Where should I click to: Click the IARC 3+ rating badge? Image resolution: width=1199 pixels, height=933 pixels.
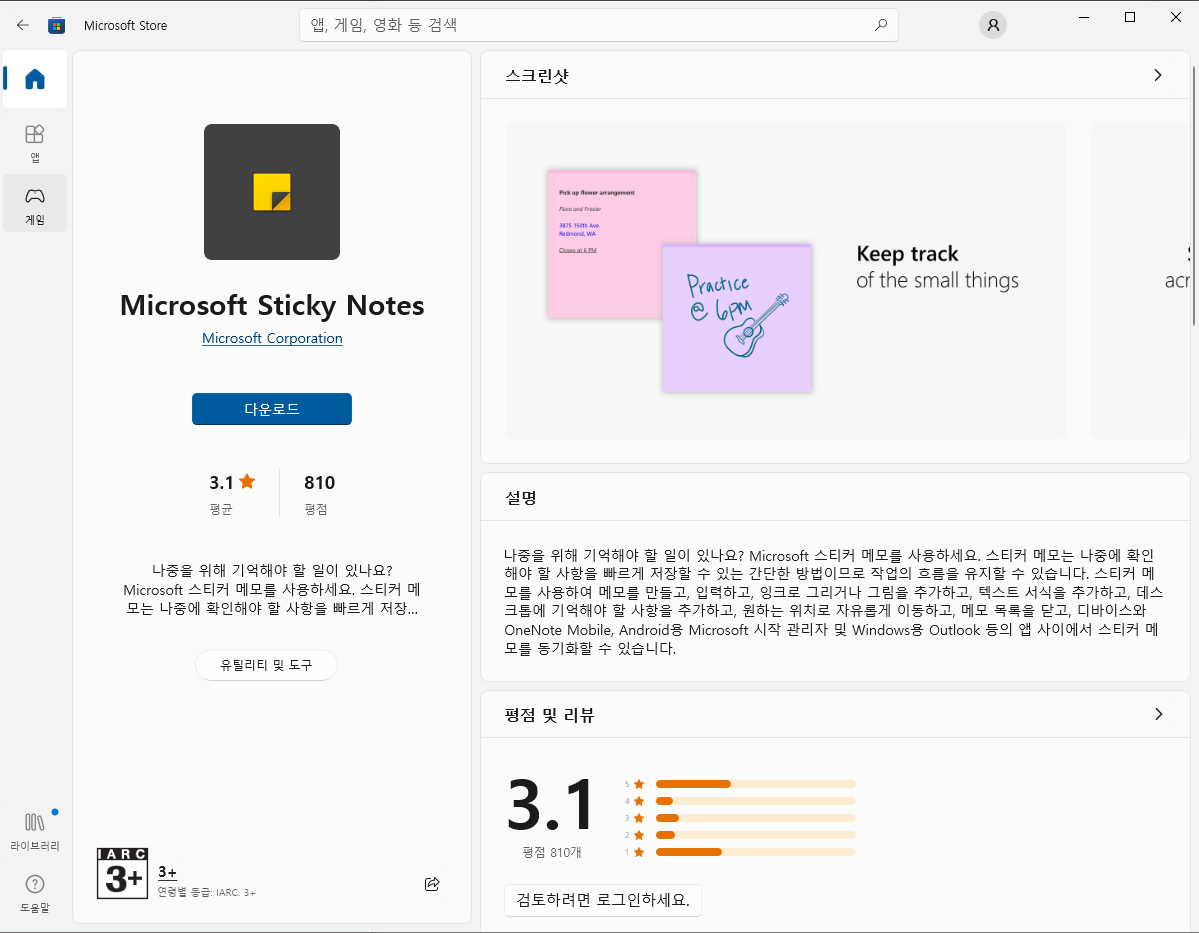click(x=122, y=873)
